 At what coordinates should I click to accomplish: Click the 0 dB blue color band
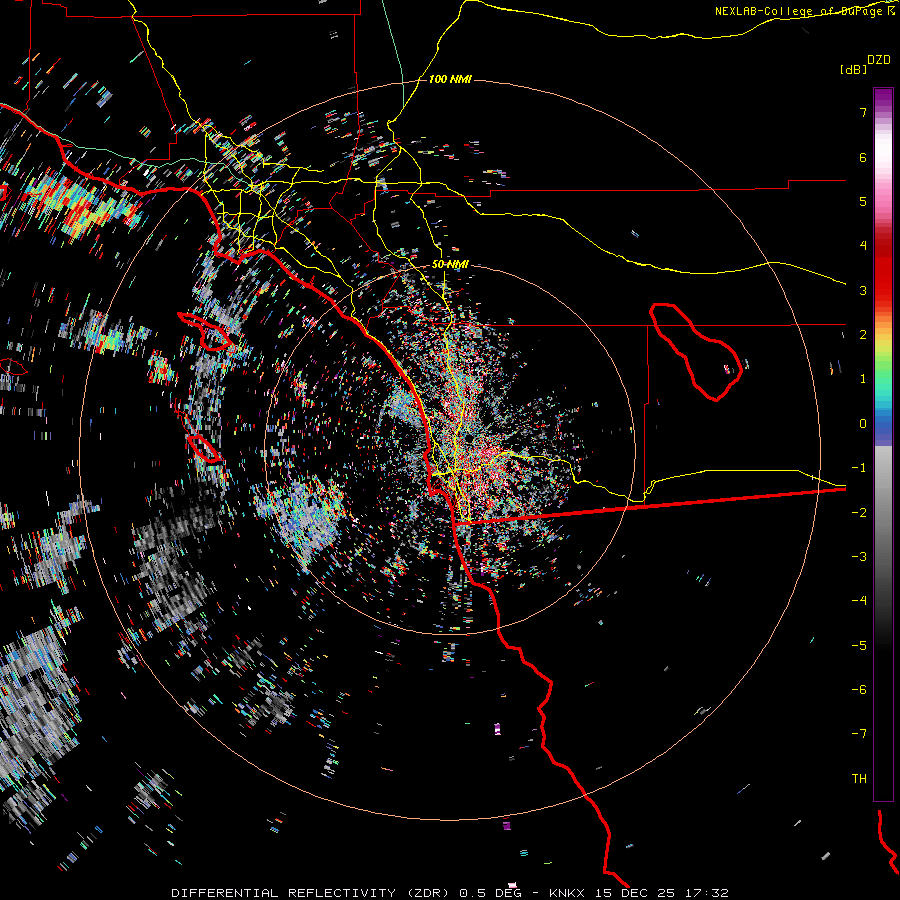(x=883, y=425)
